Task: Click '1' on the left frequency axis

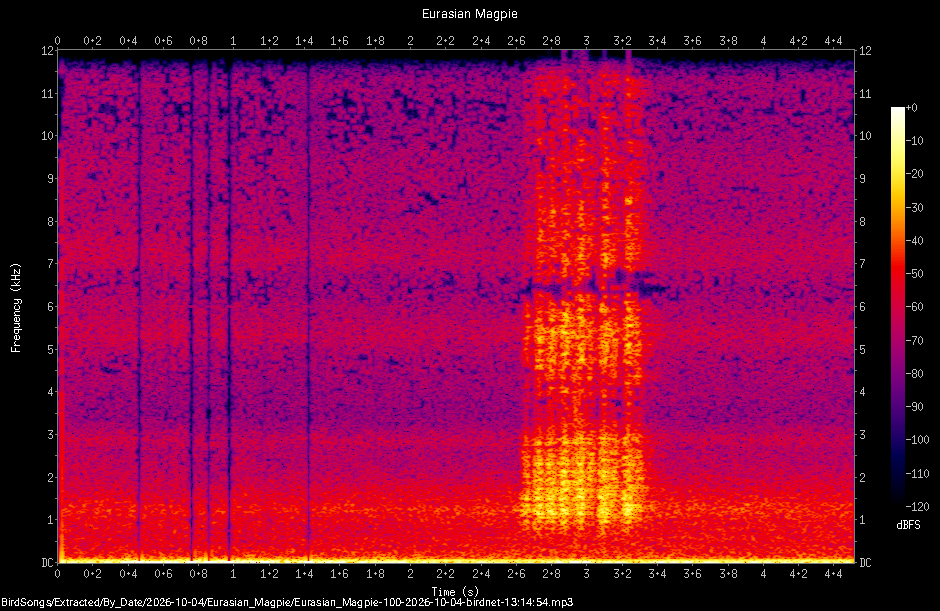Action: pos(51,520)
